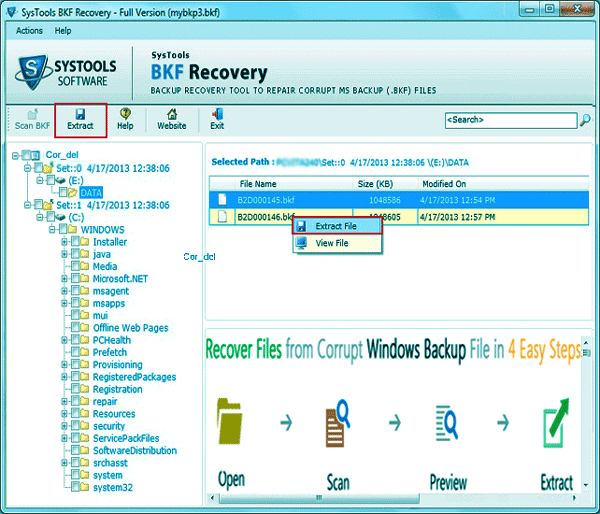Click the search magnifier icon
The image size is (600, 514).
click(x=585, y=120)
